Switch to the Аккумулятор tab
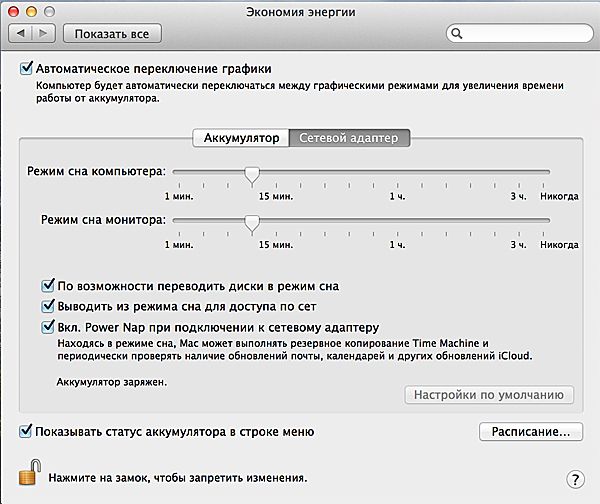600x504 pixels. (x=240, y=138)
